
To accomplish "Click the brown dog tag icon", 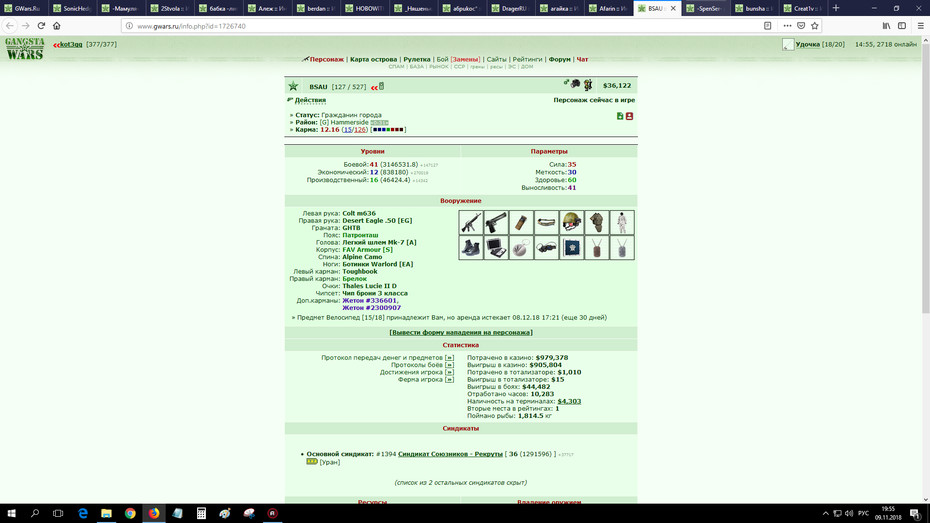I will 597,248.
